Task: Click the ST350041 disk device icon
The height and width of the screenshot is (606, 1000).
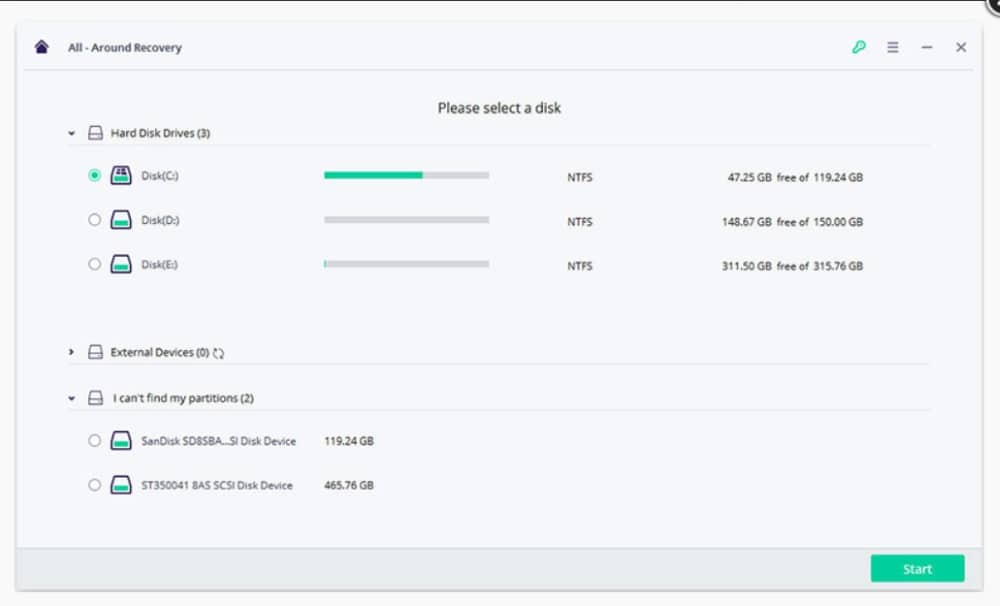Action: (121, 485)
